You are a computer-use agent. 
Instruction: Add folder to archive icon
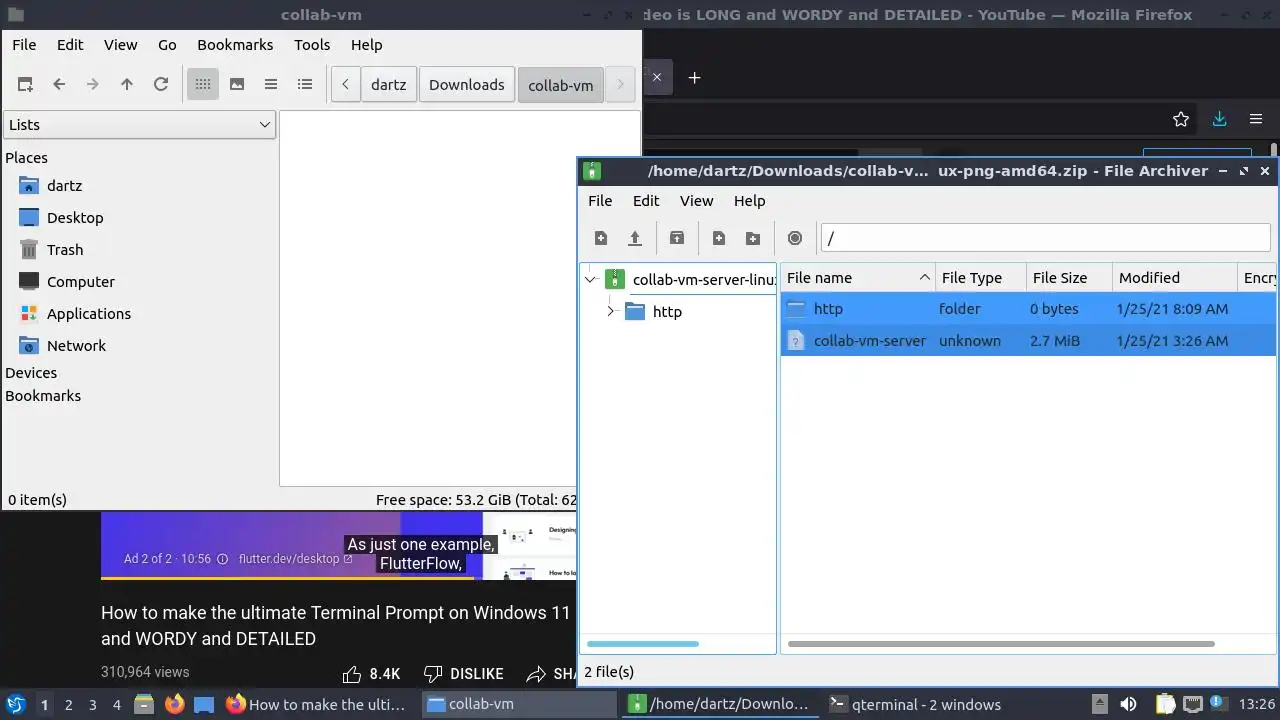point(753,238)
